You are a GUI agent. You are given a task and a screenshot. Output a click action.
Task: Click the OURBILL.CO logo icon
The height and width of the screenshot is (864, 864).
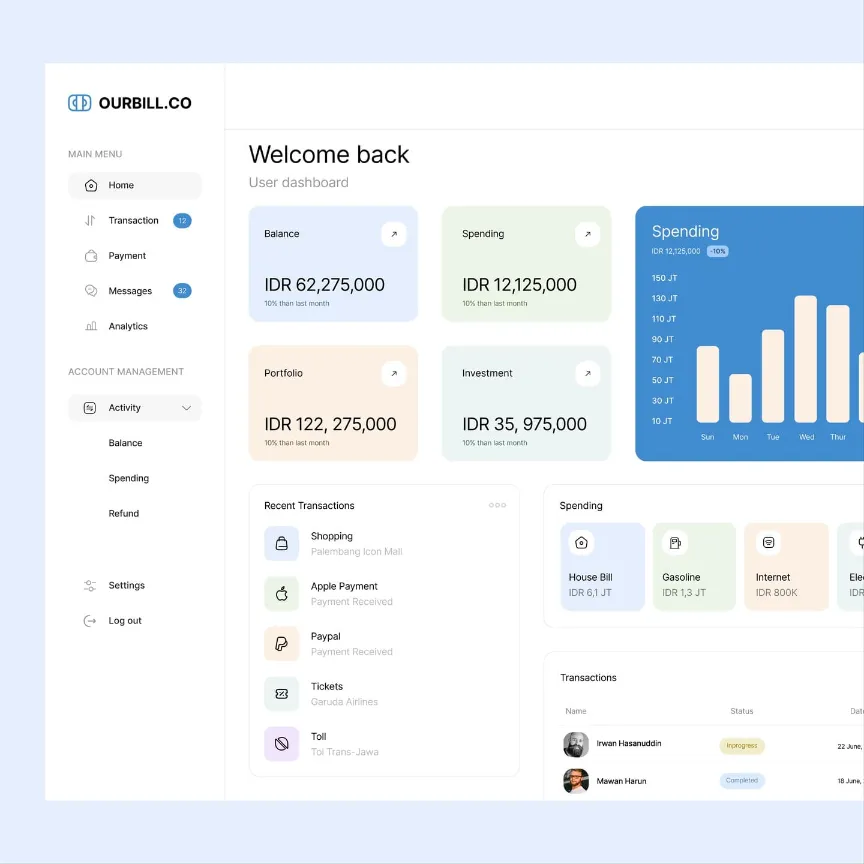tap(79, 103)
